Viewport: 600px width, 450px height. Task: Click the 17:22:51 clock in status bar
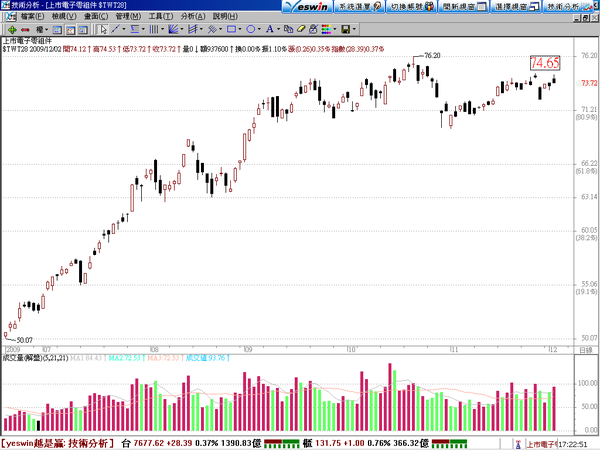(x=574, y=444)
